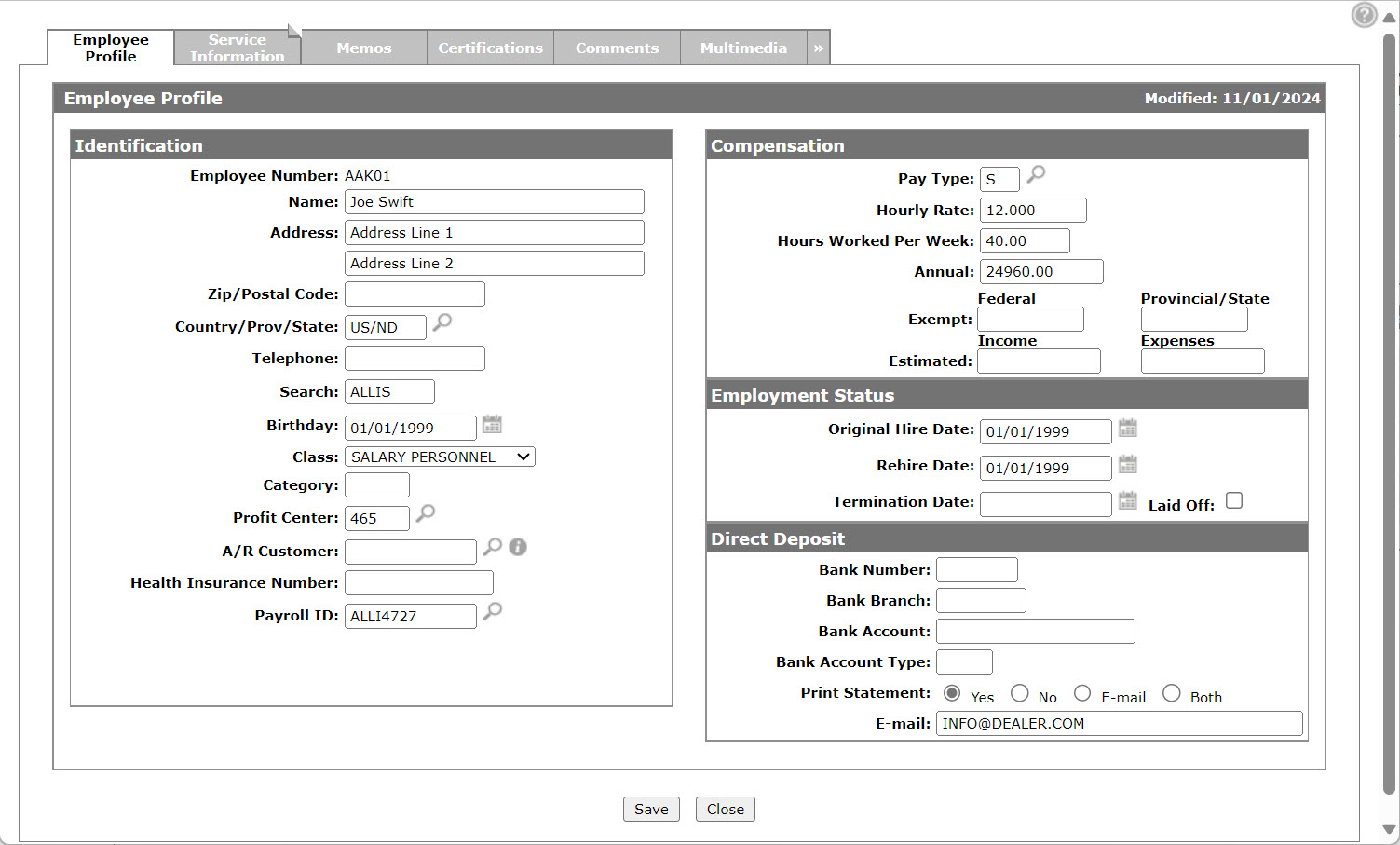Open Birthday calendar picker

492,424
